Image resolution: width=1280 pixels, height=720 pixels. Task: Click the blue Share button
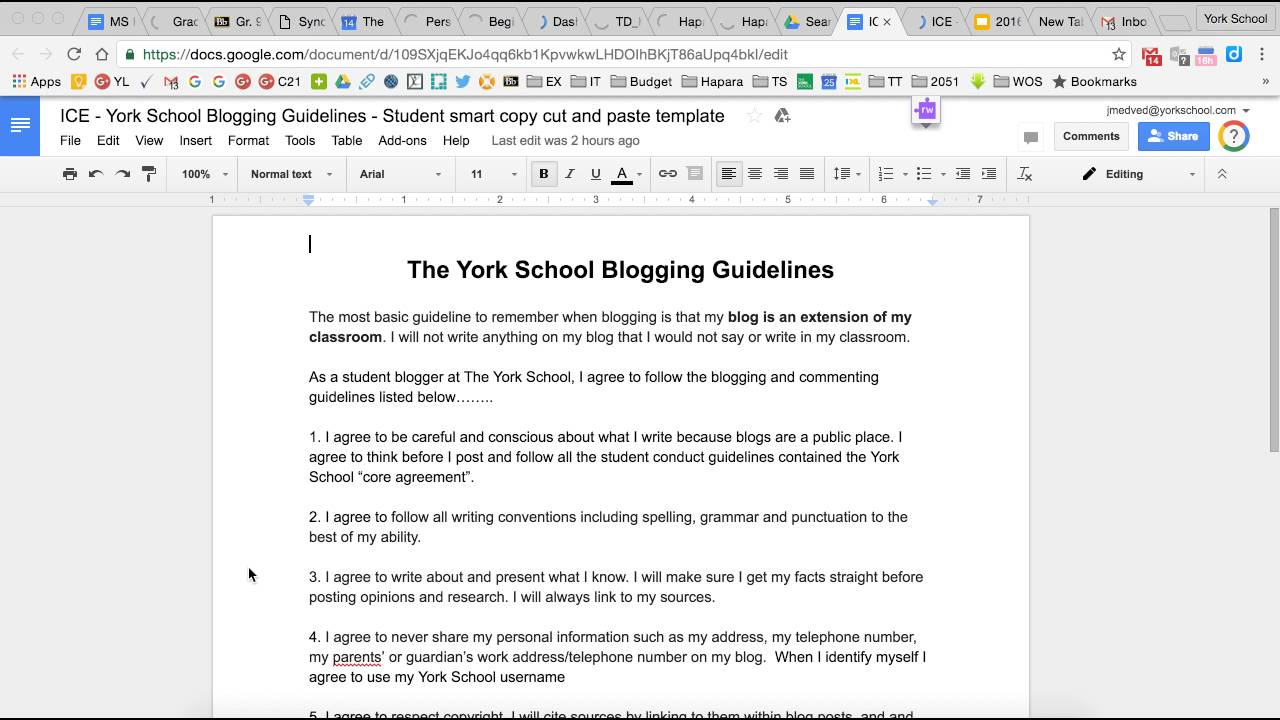[1173, 136]
